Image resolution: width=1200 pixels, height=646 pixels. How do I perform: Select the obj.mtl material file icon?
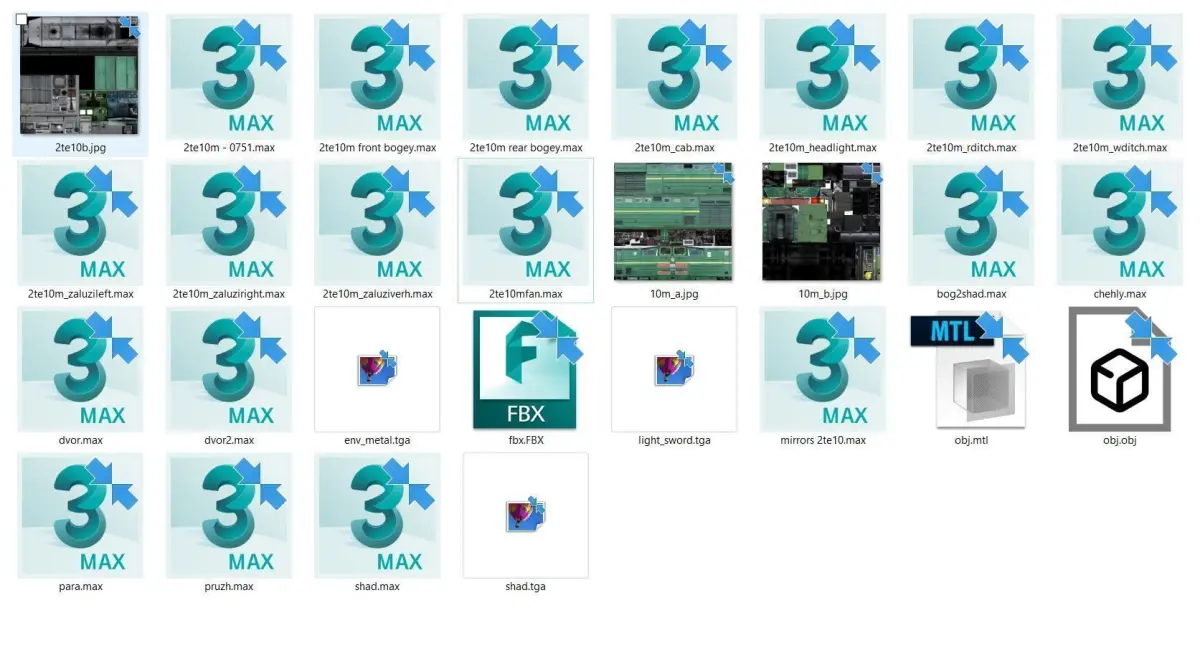(969, 369)
